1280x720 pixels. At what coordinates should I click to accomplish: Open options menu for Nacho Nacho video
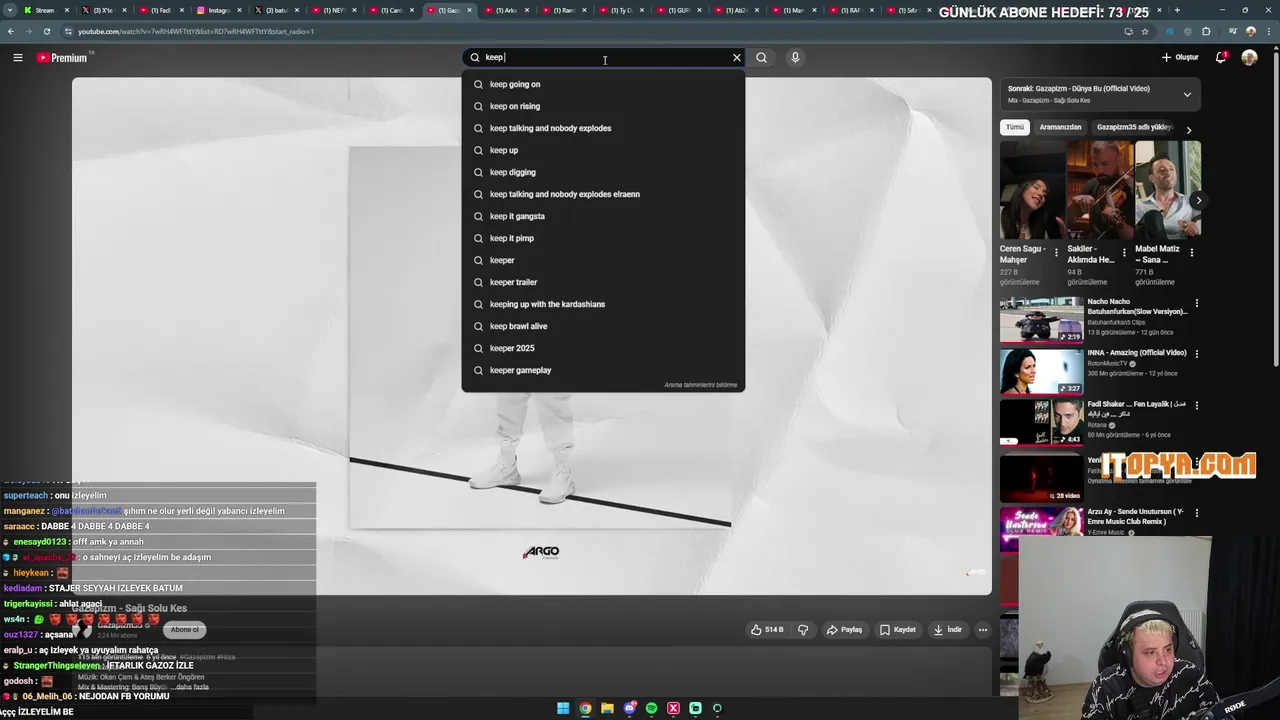click(x=1196, y=303)
